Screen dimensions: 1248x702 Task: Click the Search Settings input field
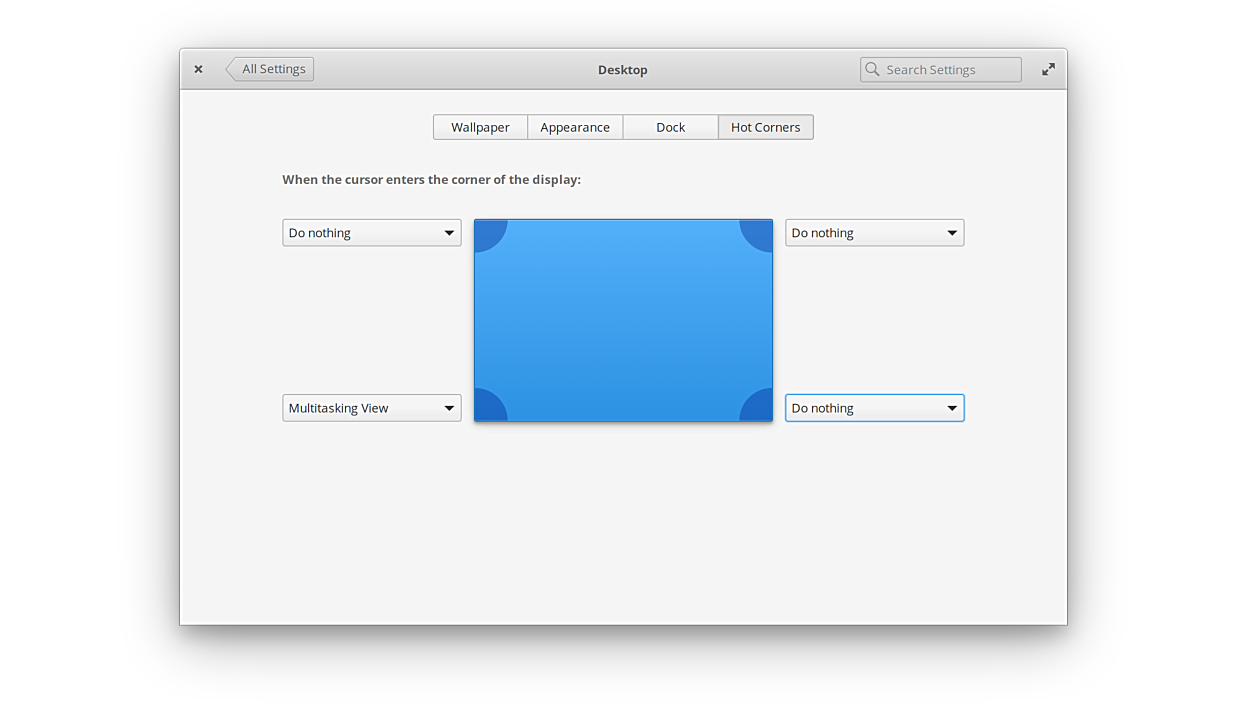pyautogui.click(x=950, y=69)
